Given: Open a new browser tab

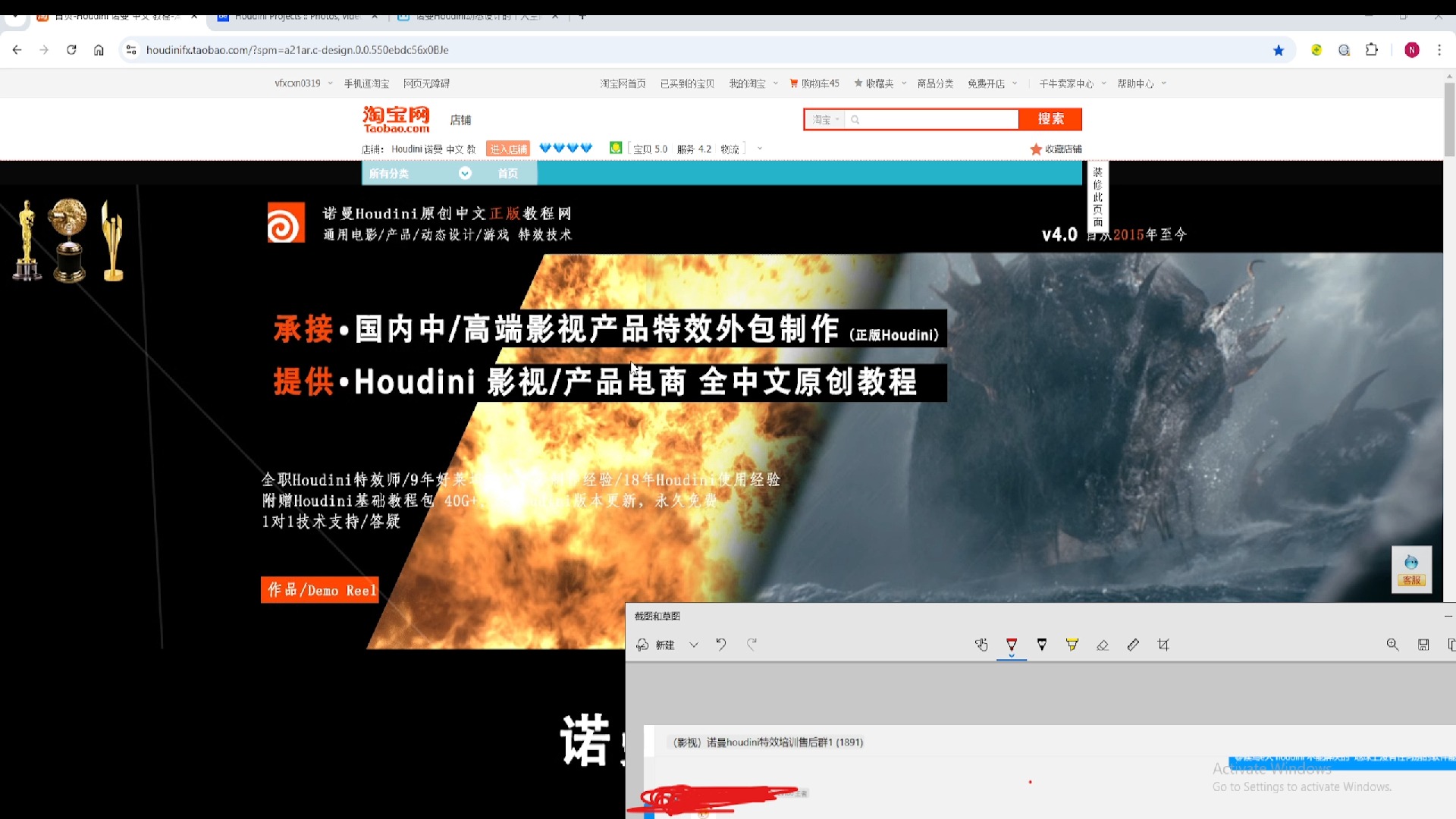Looking at the screenshot, I should pyautogui.click(x=582, y=17).
